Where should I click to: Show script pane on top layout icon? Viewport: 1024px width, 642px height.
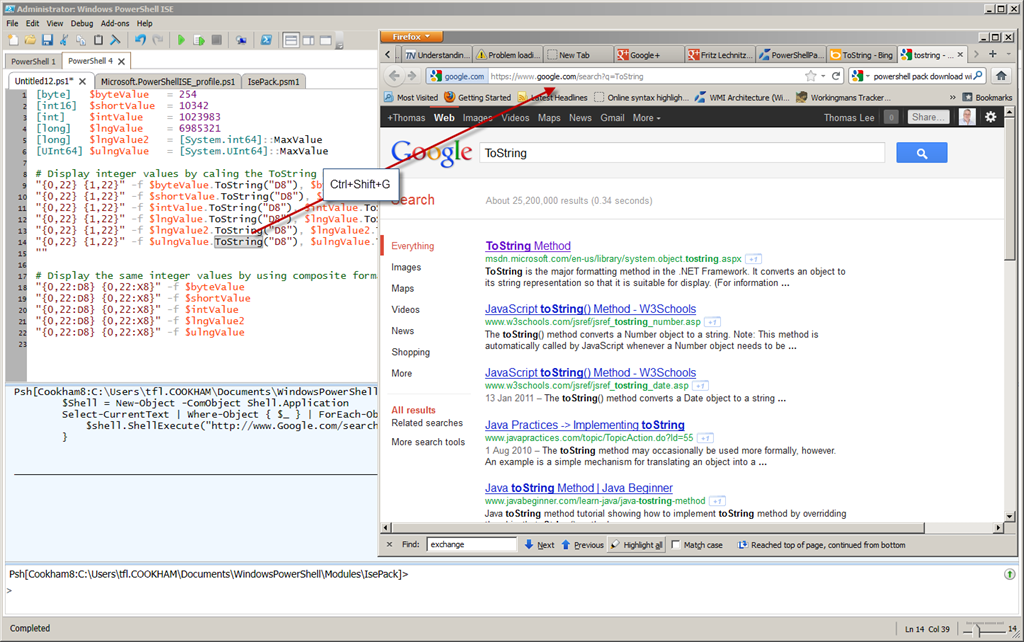click(x=291, y=40)
